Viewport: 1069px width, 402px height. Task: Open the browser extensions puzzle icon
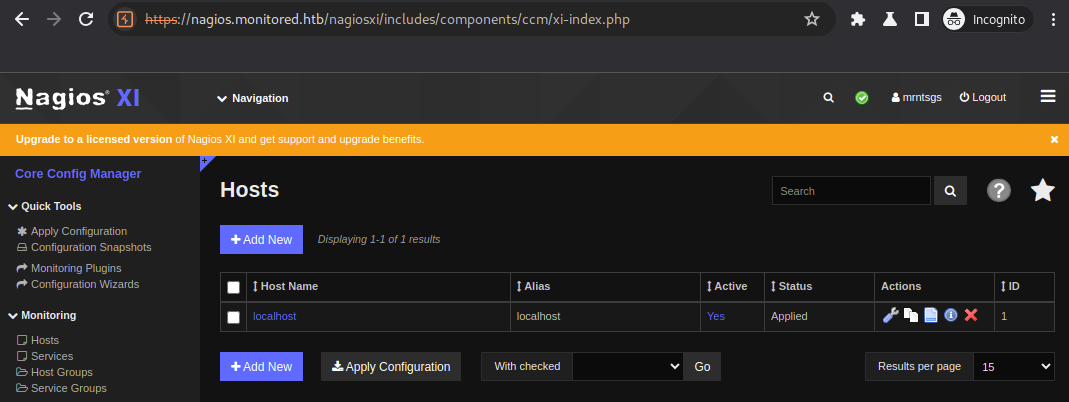pos(858,19)
